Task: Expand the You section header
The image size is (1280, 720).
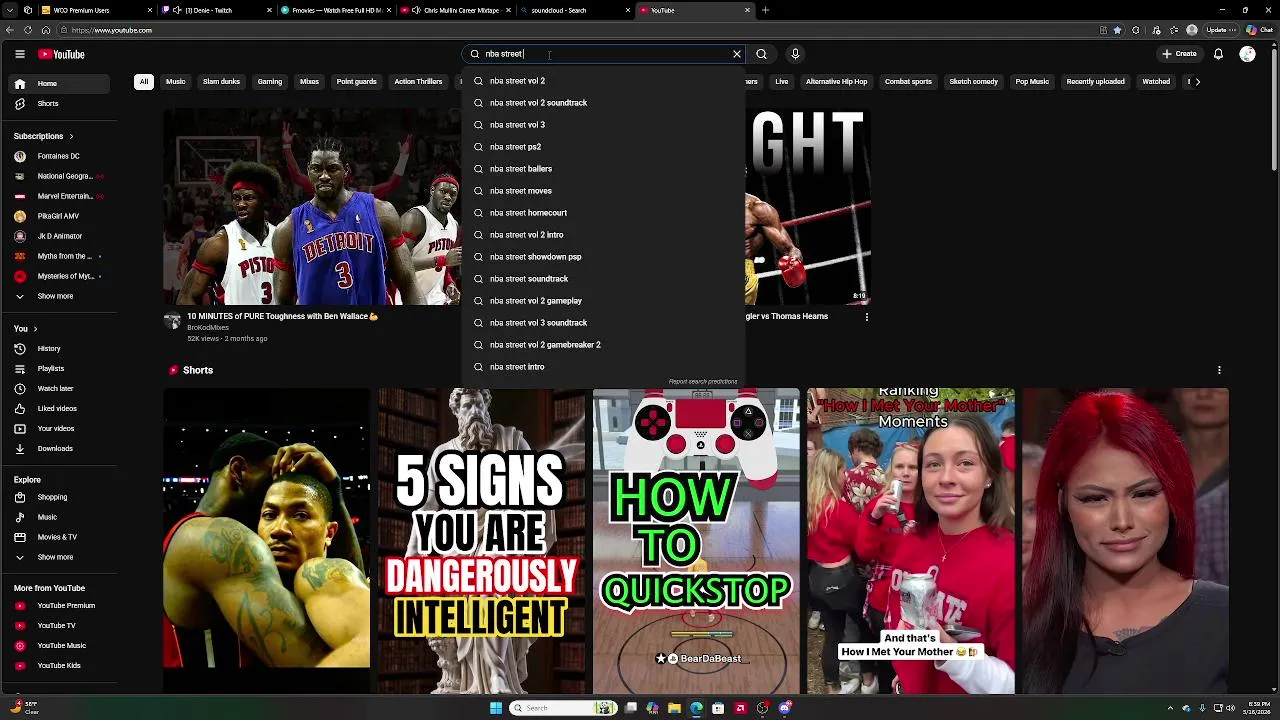Action: pyautogui.click(x=26, y=329)
